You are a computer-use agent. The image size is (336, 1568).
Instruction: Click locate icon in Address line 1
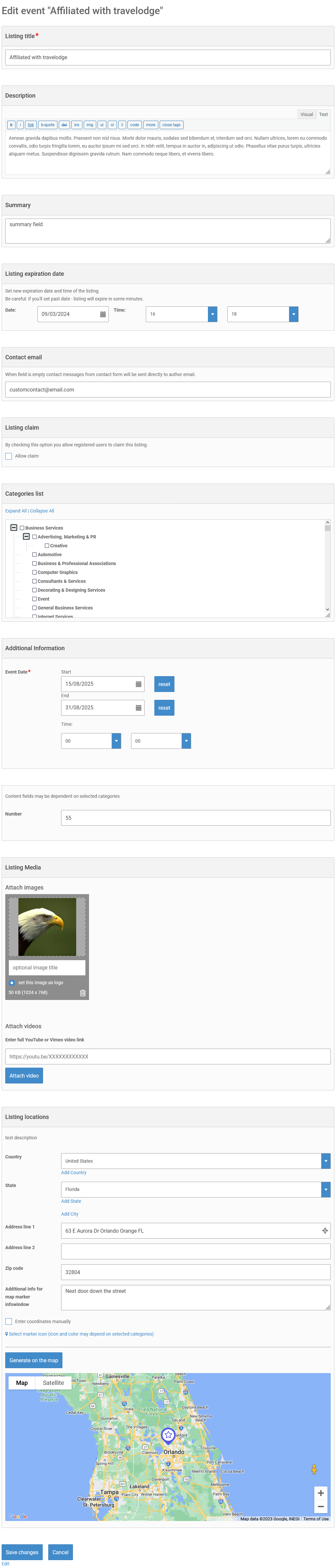[x=325, y=1231]
